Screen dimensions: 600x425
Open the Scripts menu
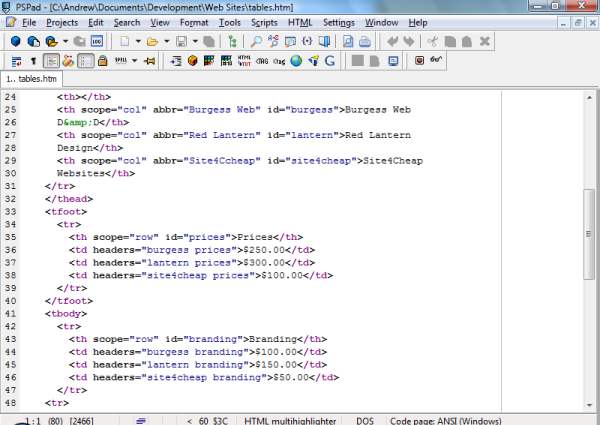point(264,23)
